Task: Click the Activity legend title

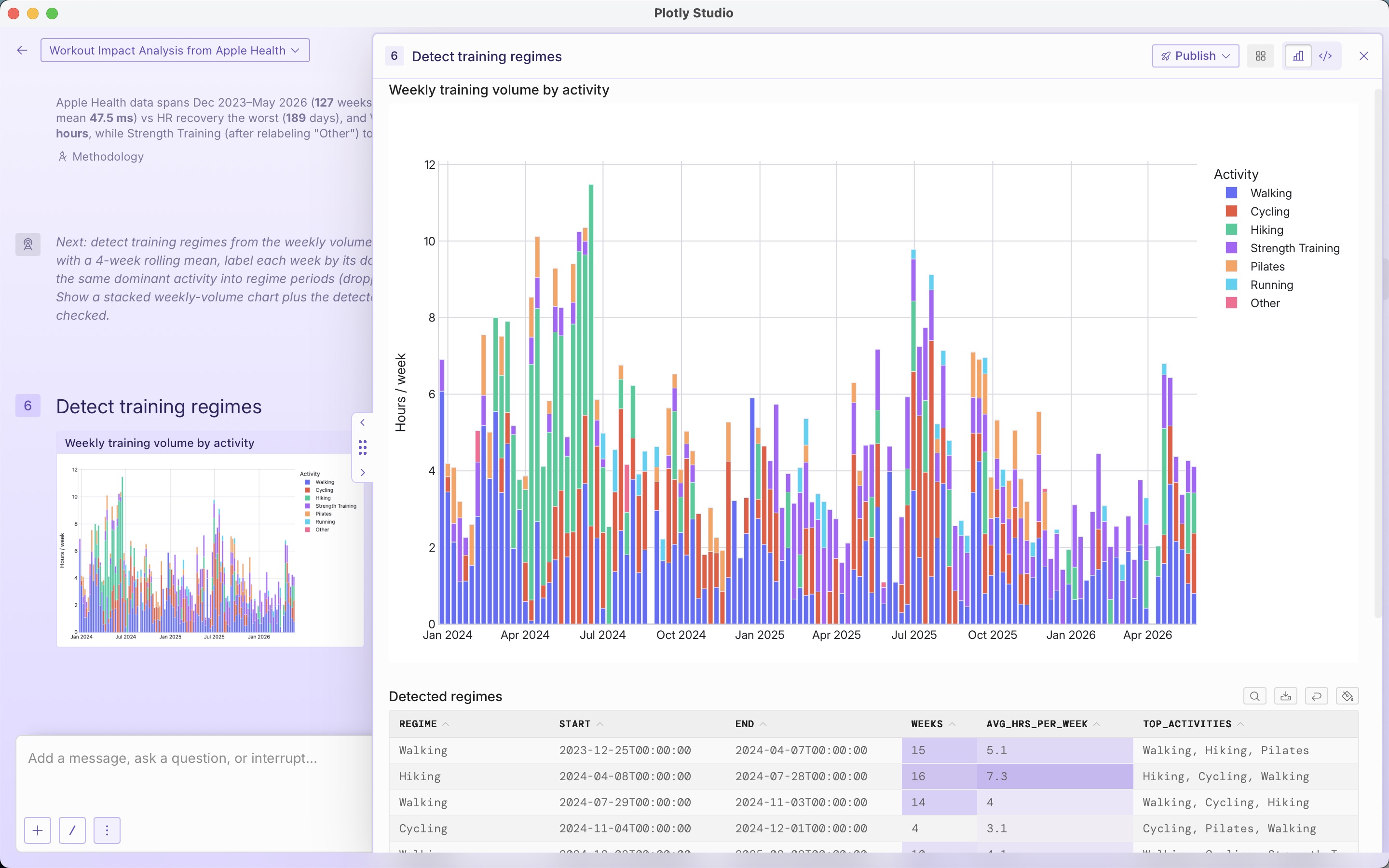Action: pyautogui.click(x=1236, y=175)
